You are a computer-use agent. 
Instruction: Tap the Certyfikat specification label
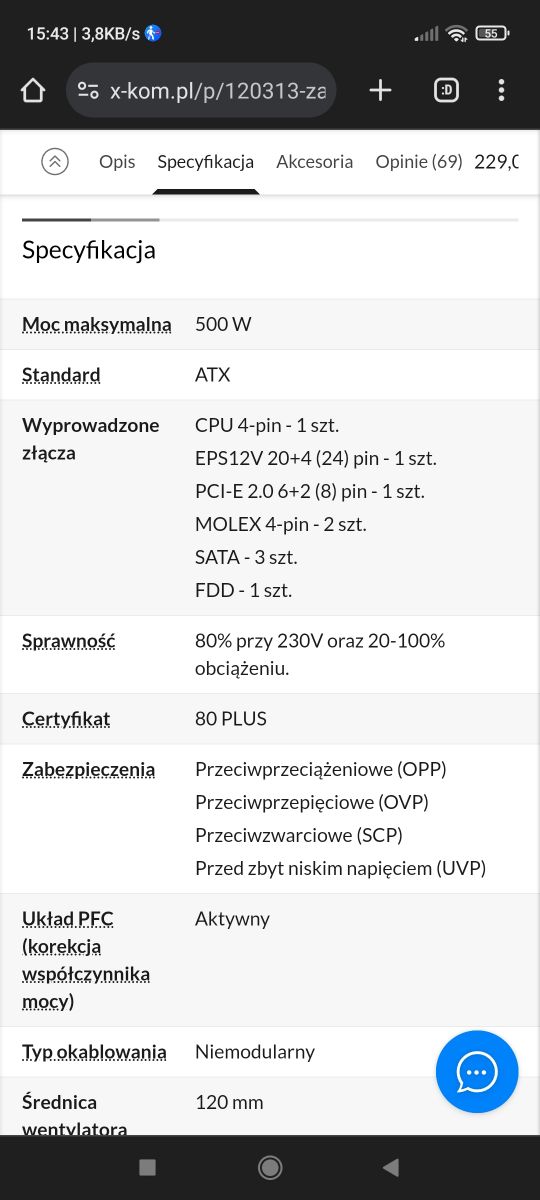[x=66, y=719]
